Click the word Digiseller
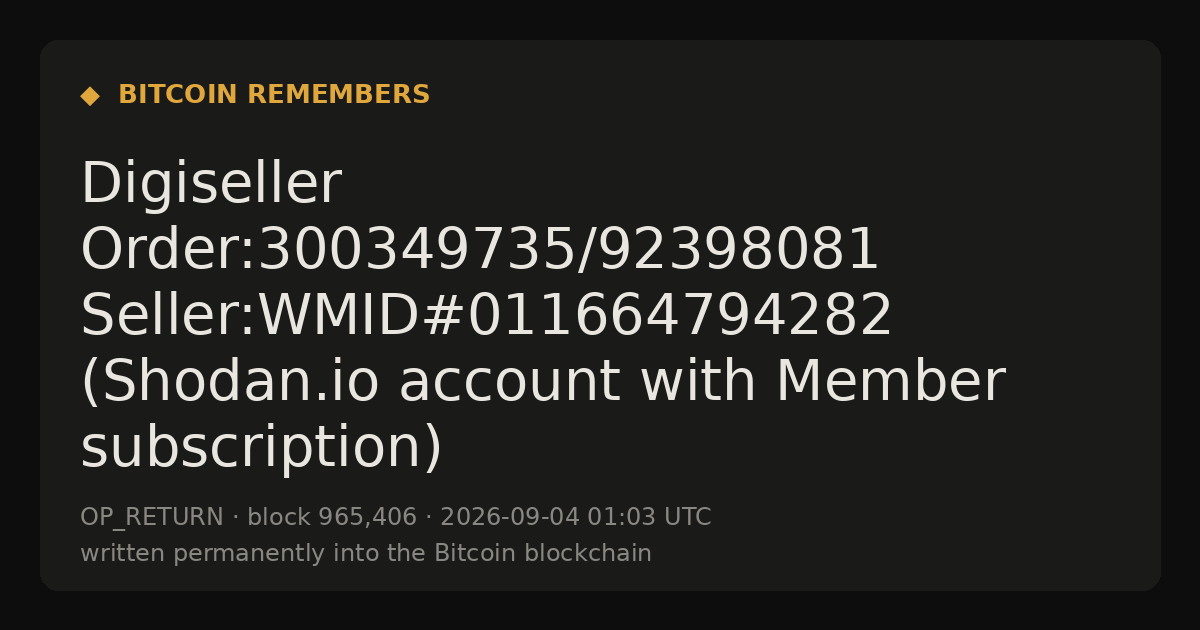Viewport: 1200px width, 630px height. pyautogui.click(x=211, y=185)
